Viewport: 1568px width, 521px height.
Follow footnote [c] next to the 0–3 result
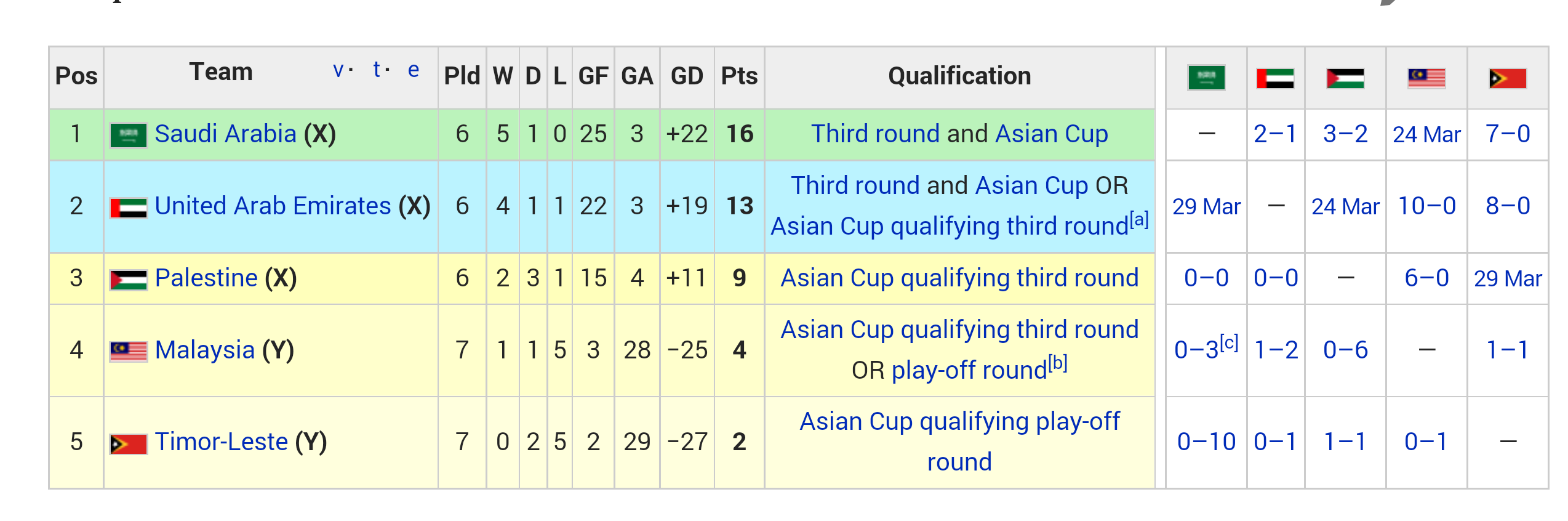[1229, 342]
